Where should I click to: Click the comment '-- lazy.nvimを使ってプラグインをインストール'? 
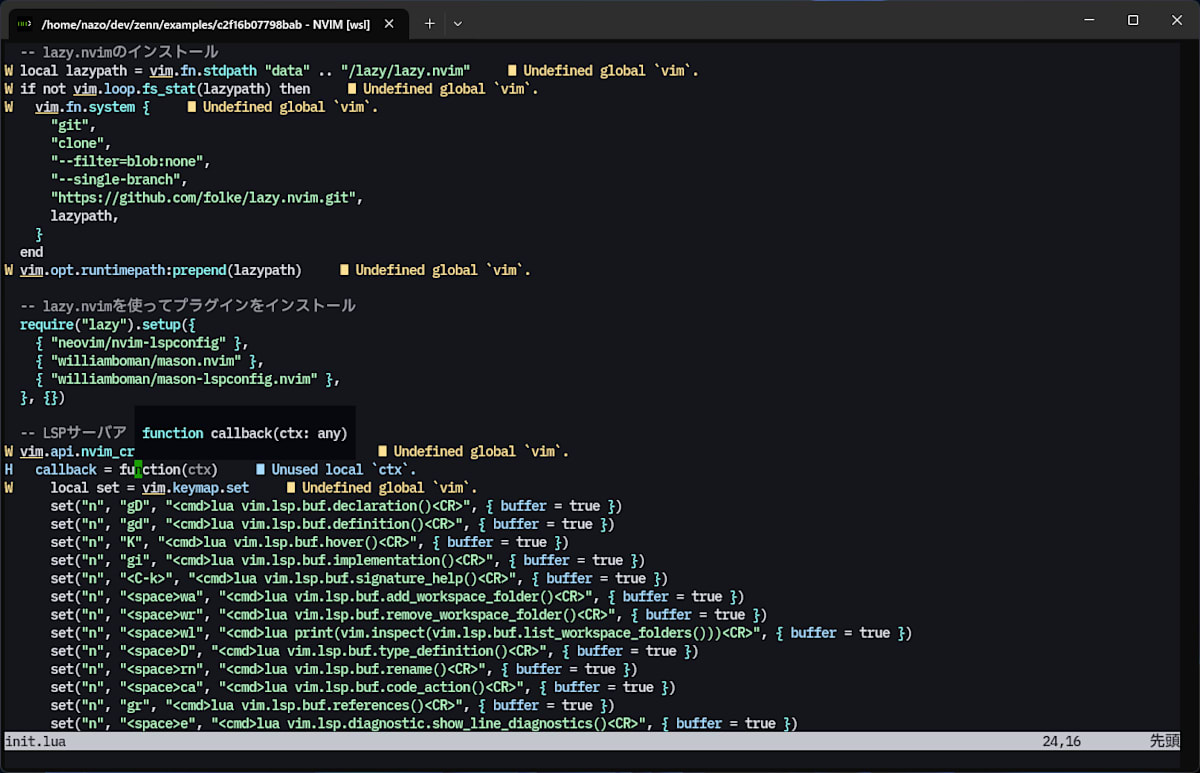(188, 306)
